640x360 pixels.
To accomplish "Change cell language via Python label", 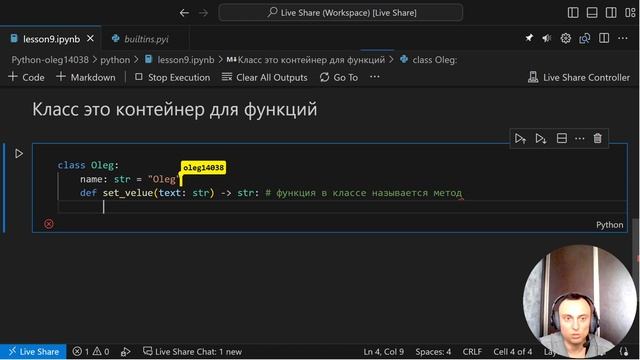I will [x=609, y=225].
